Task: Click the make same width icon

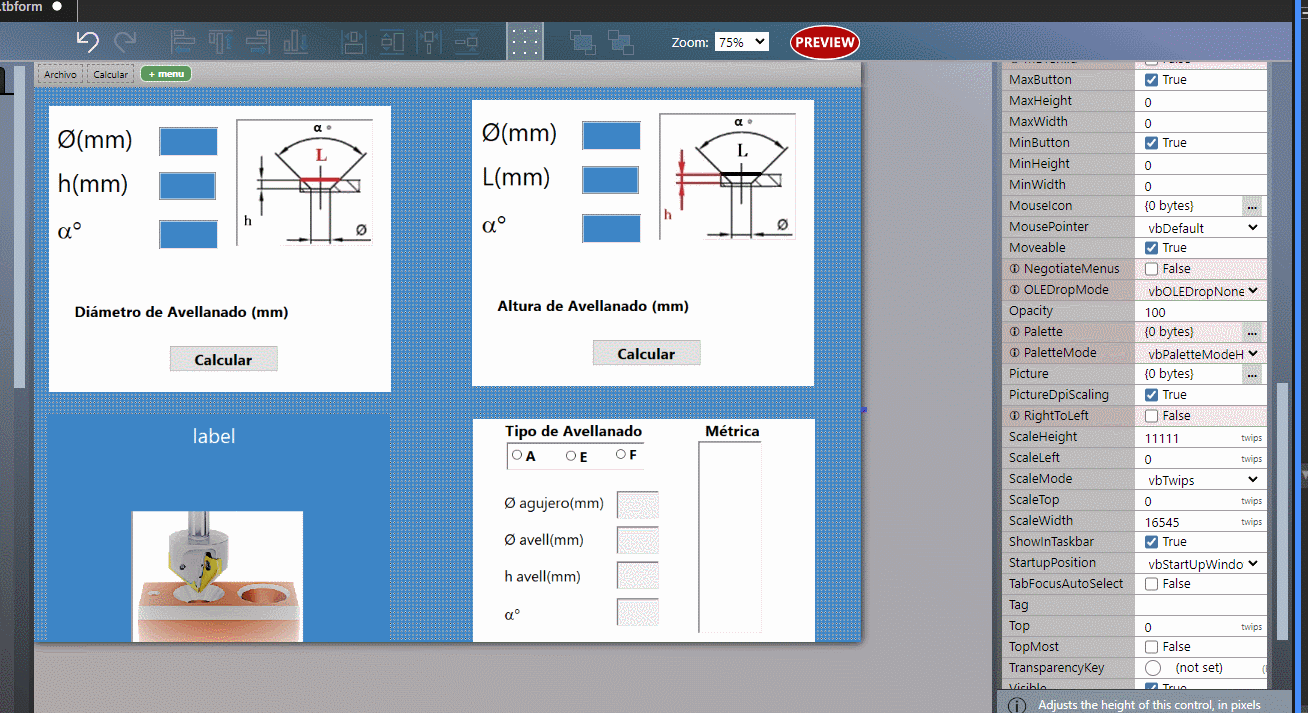Action: coord(354,42)
